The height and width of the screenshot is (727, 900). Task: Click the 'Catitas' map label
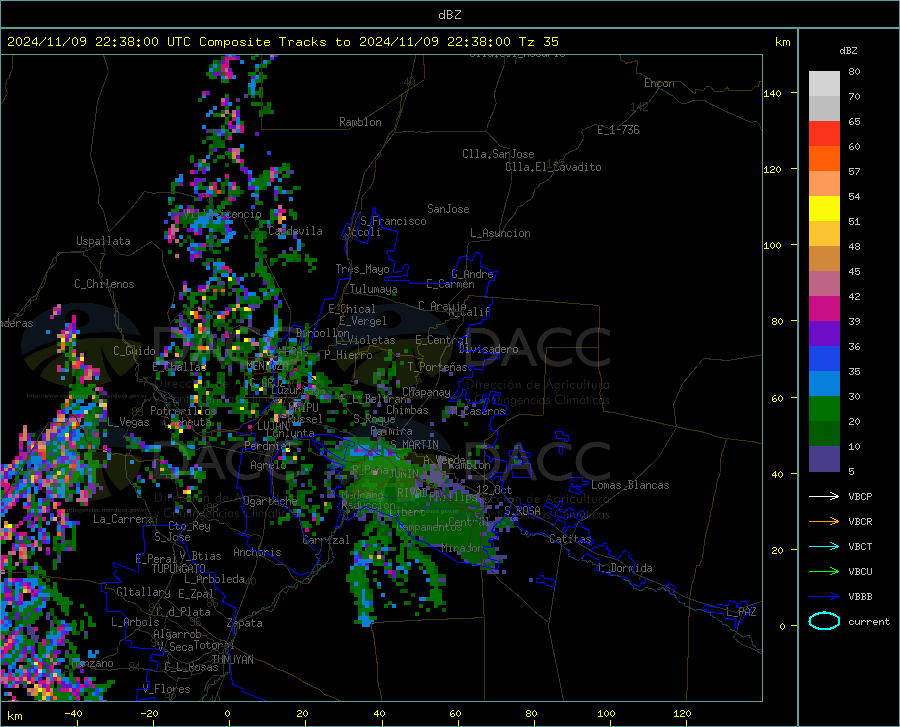point(571,539)
